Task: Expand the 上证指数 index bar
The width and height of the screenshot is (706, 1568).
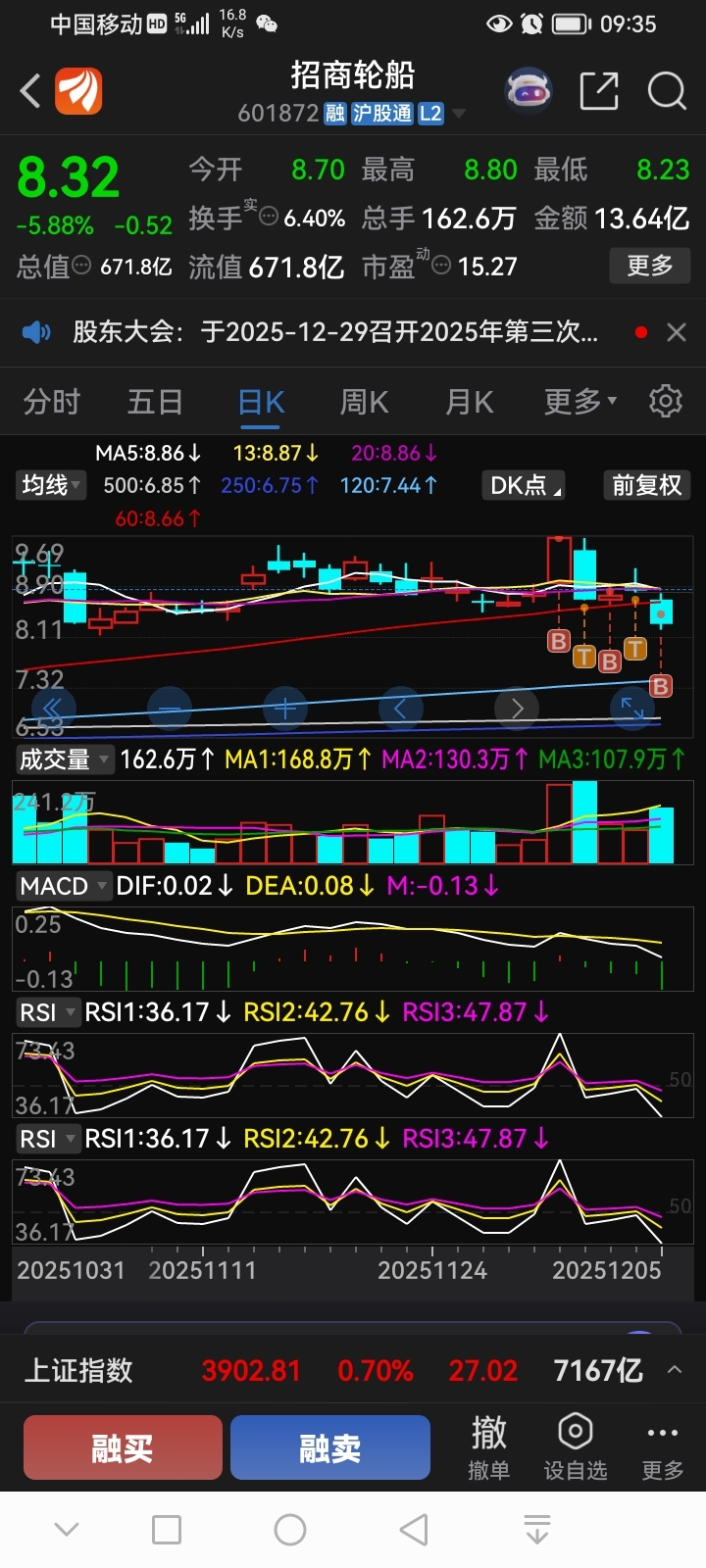Action: point(675,1370)
